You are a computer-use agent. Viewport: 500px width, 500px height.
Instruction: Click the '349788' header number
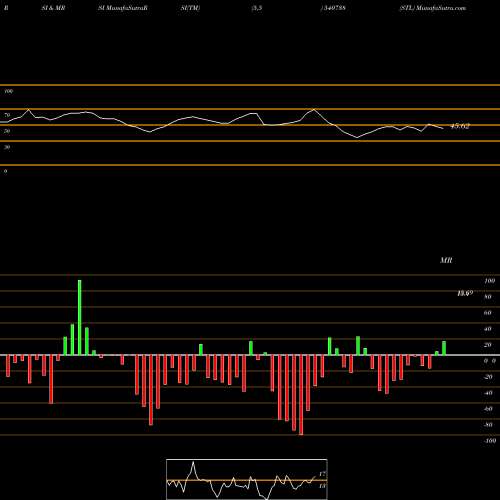(x=334, y=8)
